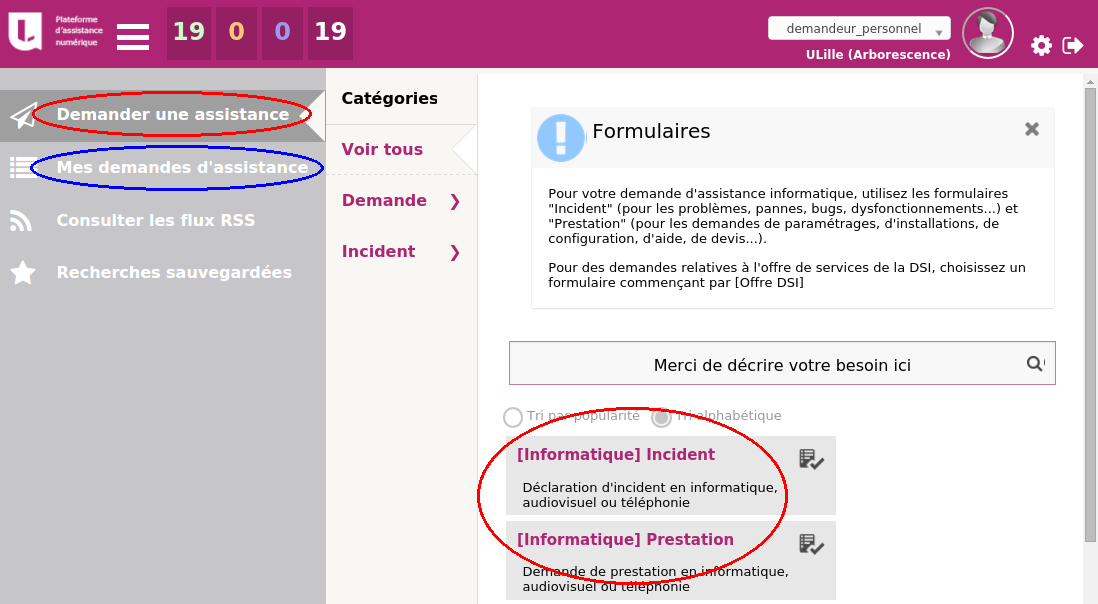This screenshot has height=604, width=1098.
Task: Open the user avatar profile picture
Action: pos(987,33)
